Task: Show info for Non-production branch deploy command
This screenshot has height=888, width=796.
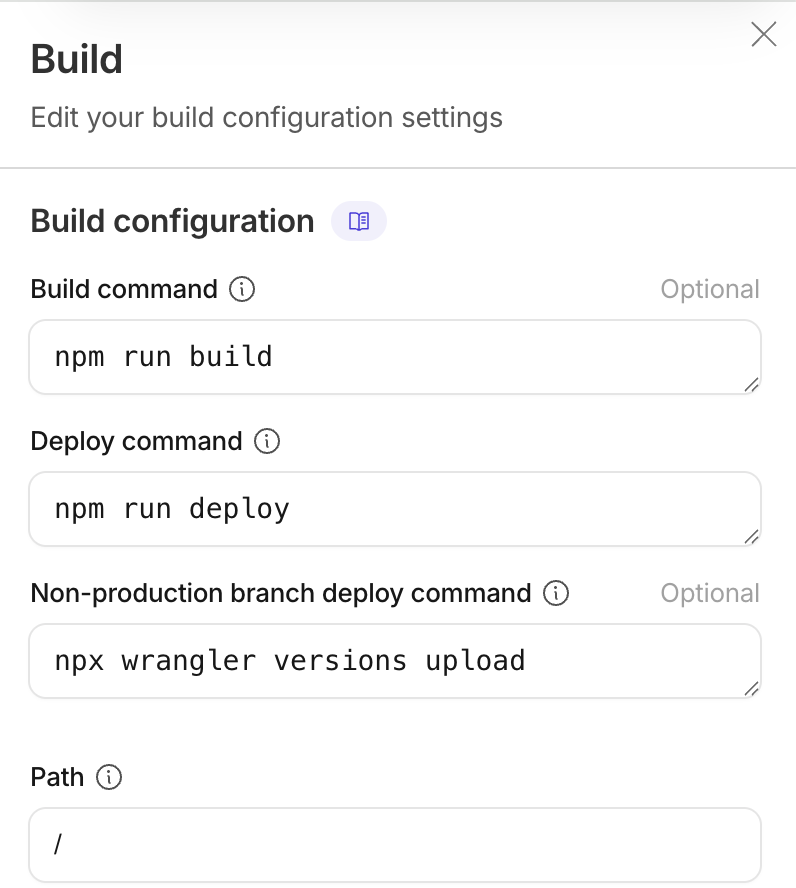Action: click(556, 594)
